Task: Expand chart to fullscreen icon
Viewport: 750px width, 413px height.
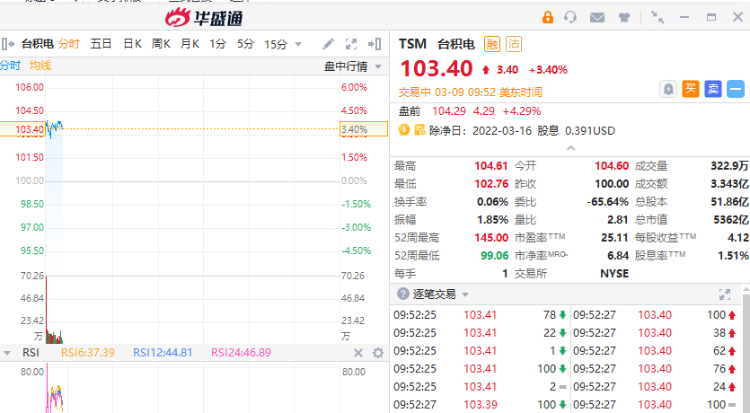Action: (x=351, y=44)
